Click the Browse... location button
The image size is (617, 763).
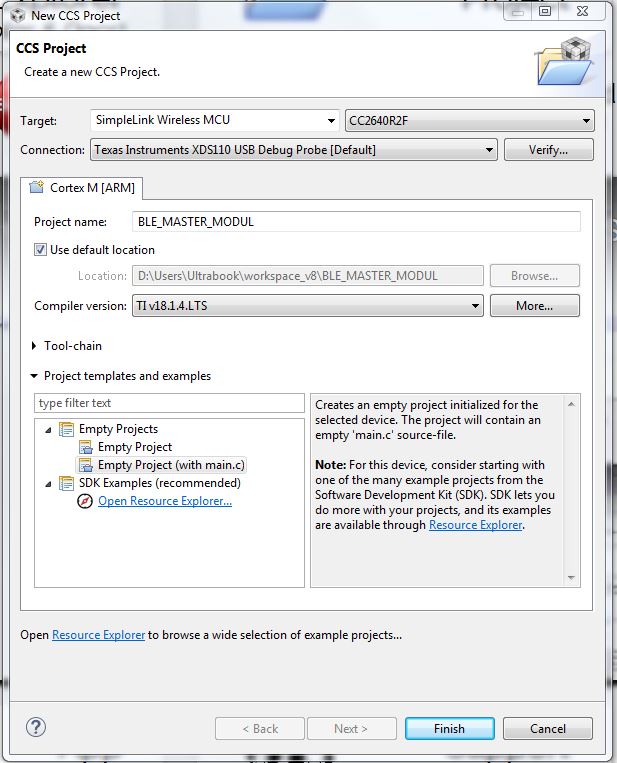pos(534,276)
